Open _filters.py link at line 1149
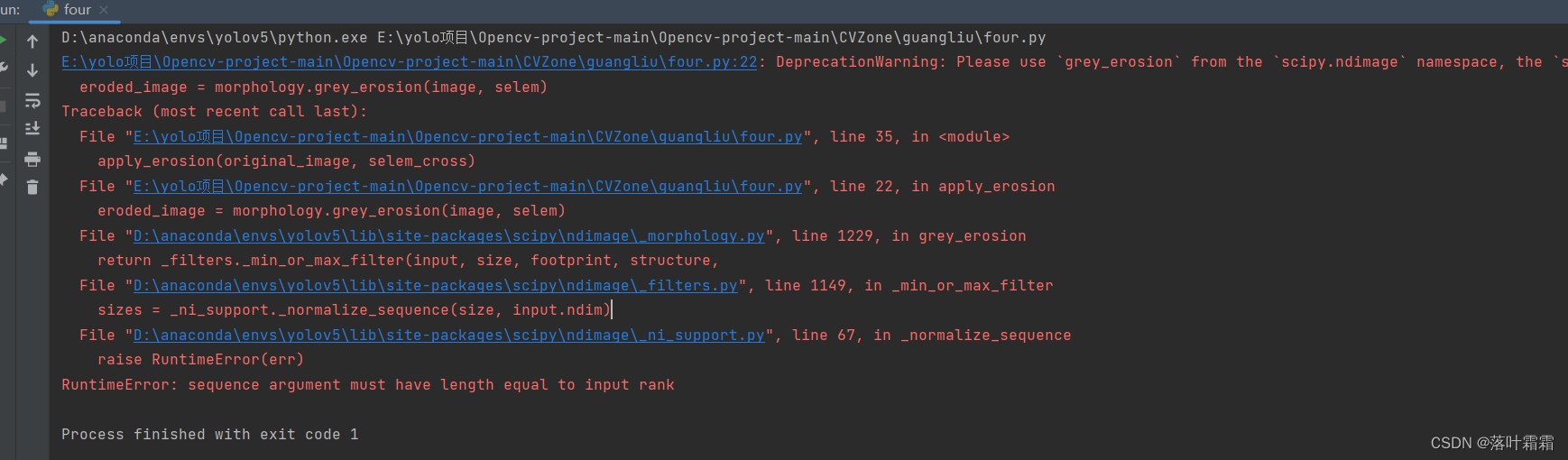The width and height of the screenshot is (1568, 460). (436, 286)
